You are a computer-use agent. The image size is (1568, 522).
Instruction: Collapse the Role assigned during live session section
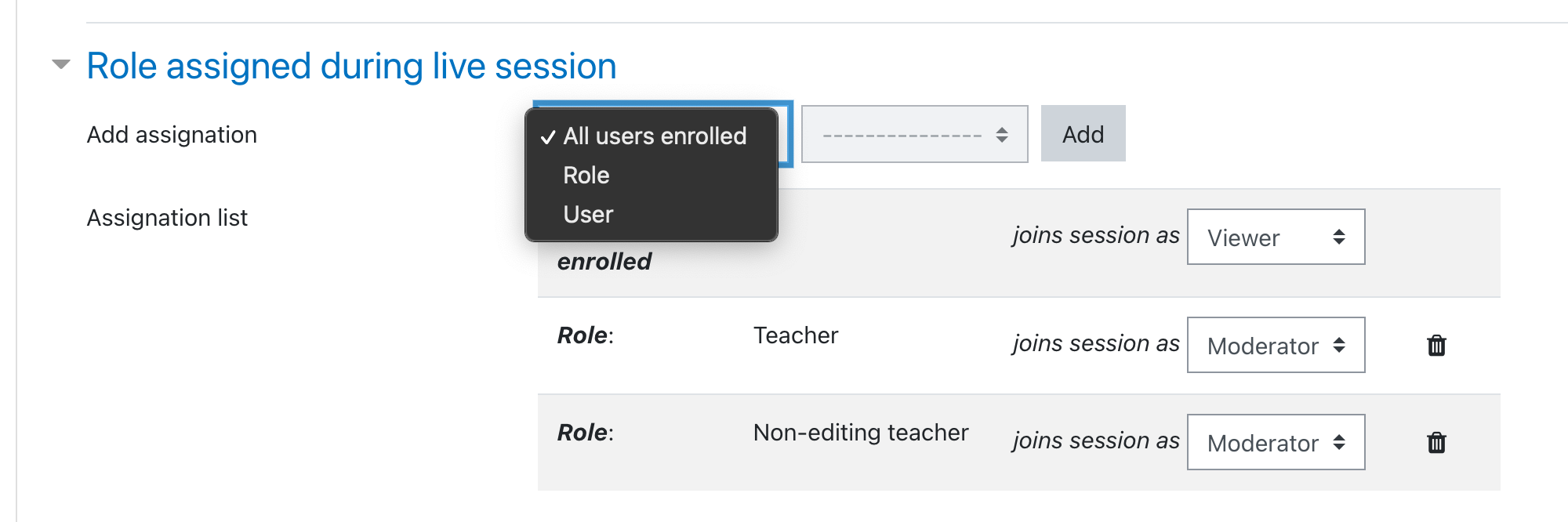tap(61, 64)
